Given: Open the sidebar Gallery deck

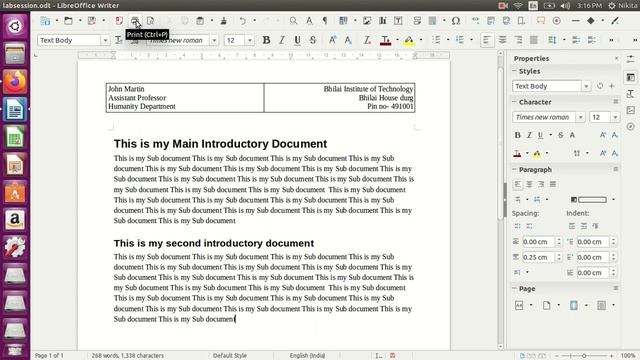Looking at the screenshot, I should 631,110.
